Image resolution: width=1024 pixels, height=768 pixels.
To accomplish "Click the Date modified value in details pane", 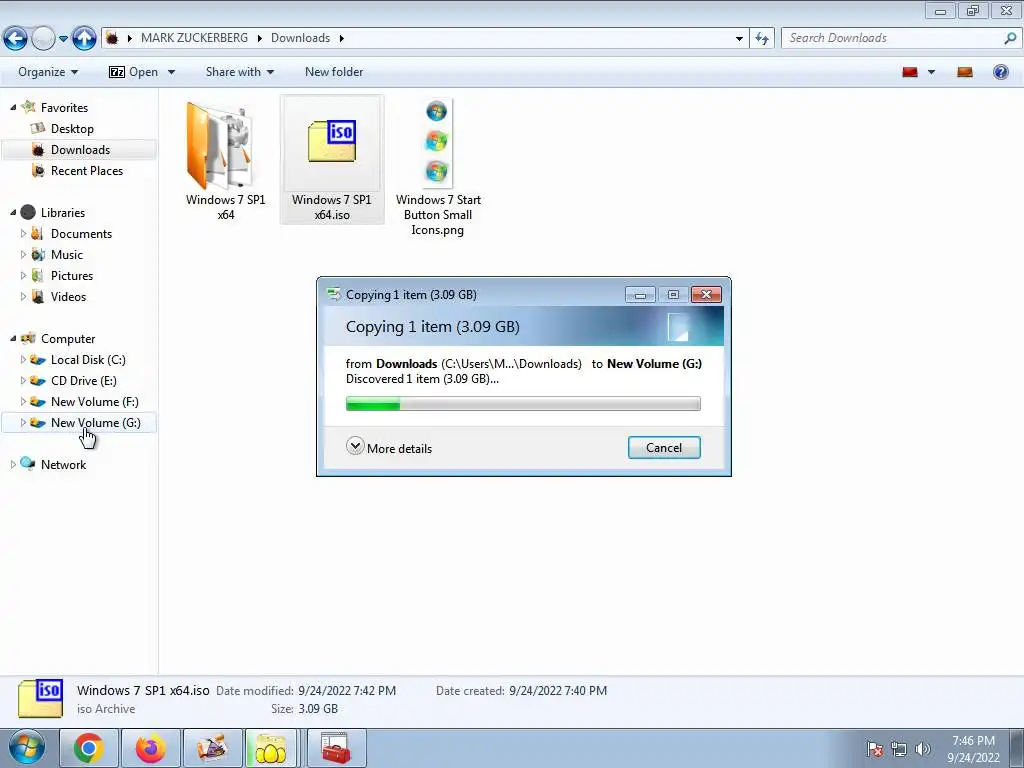I will click(x=347, y=691).
